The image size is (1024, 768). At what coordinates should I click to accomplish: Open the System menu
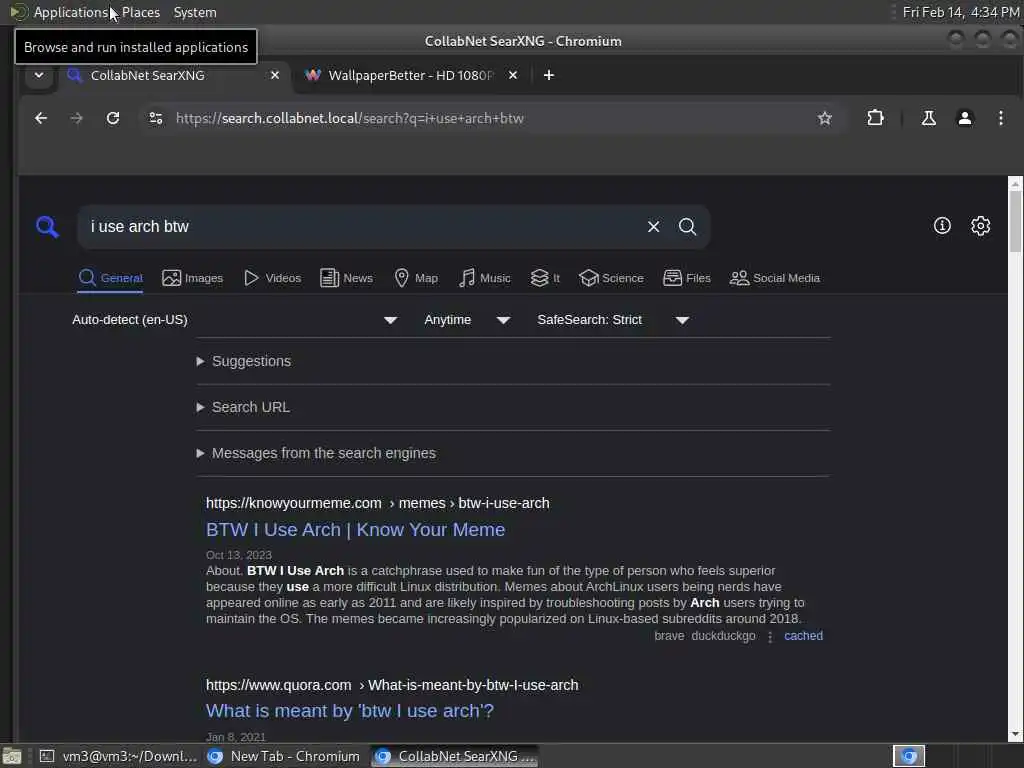[x=195, y=12]
